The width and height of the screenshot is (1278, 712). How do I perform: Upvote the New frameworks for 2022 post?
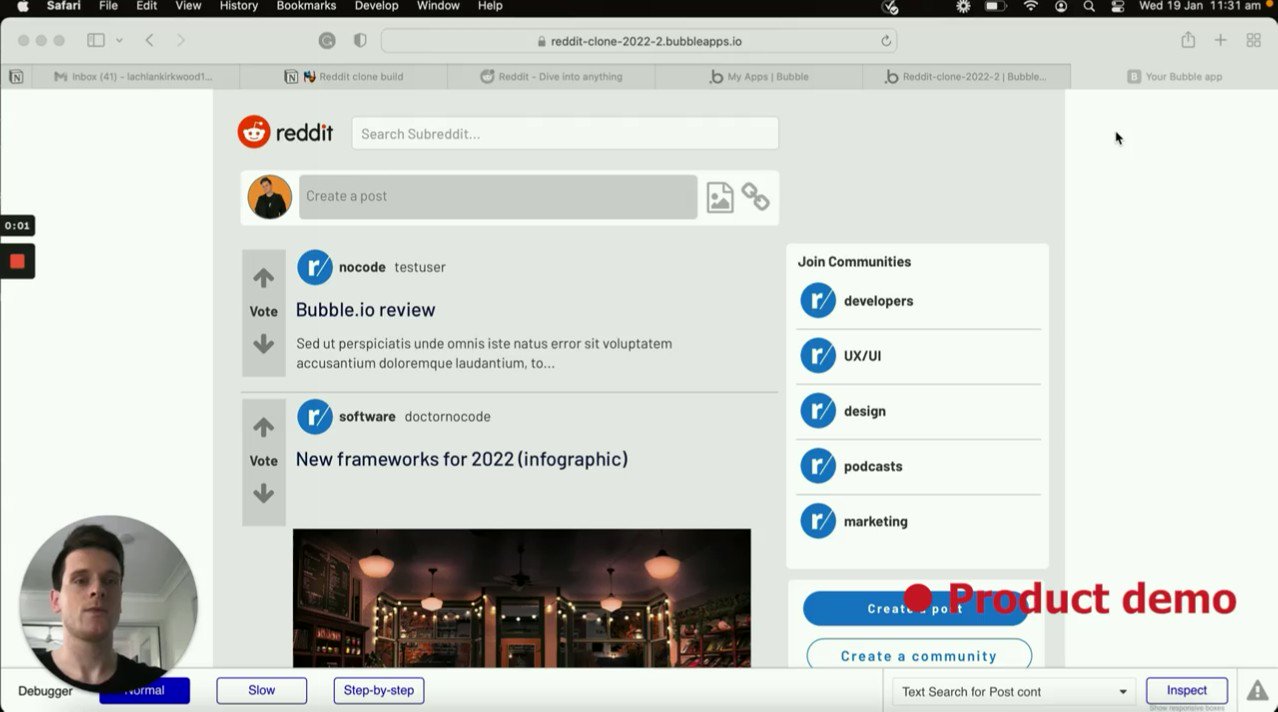pos(263,428)
